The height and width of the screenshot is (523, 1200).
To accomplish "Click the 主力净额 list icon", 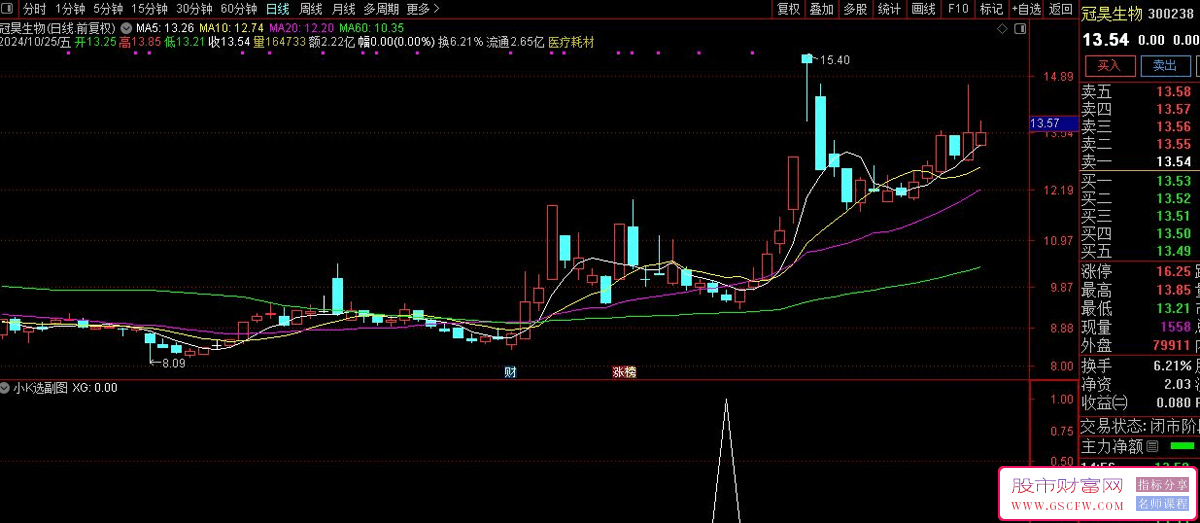I will (1152, 446).
